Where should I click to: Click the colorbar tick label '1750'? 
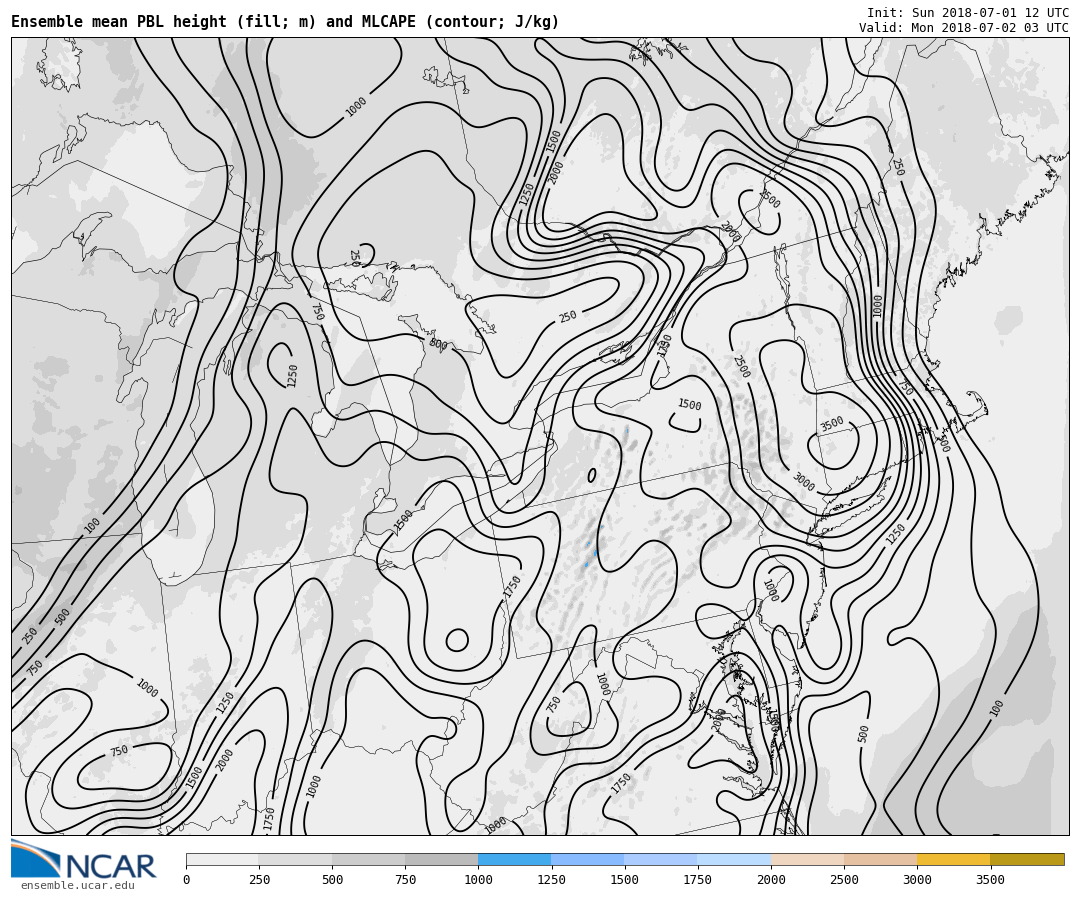click(697, 879)
